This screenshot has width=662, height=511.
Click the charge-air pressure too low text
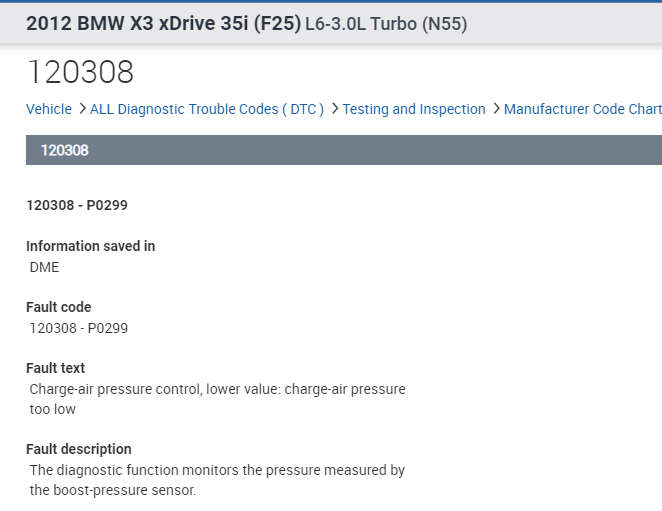pyautogui.click(x=217, y=398)
